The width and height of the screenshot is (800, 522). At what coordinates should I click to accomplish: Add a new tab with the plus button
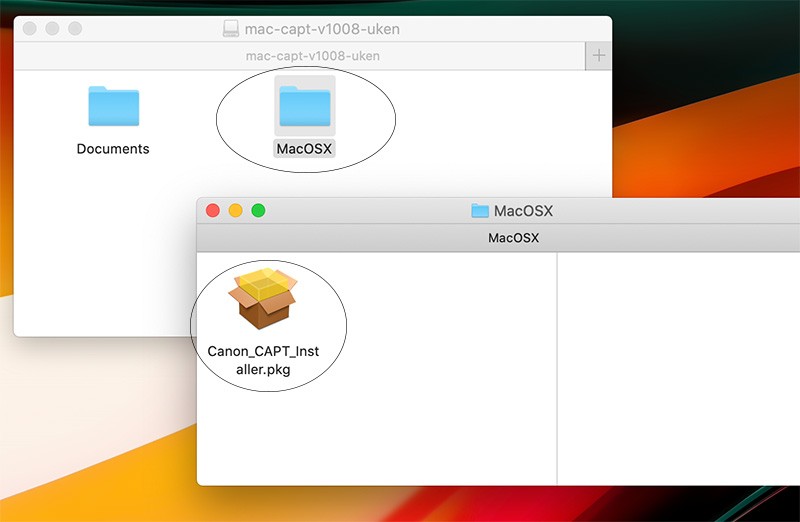coord(598,56)
